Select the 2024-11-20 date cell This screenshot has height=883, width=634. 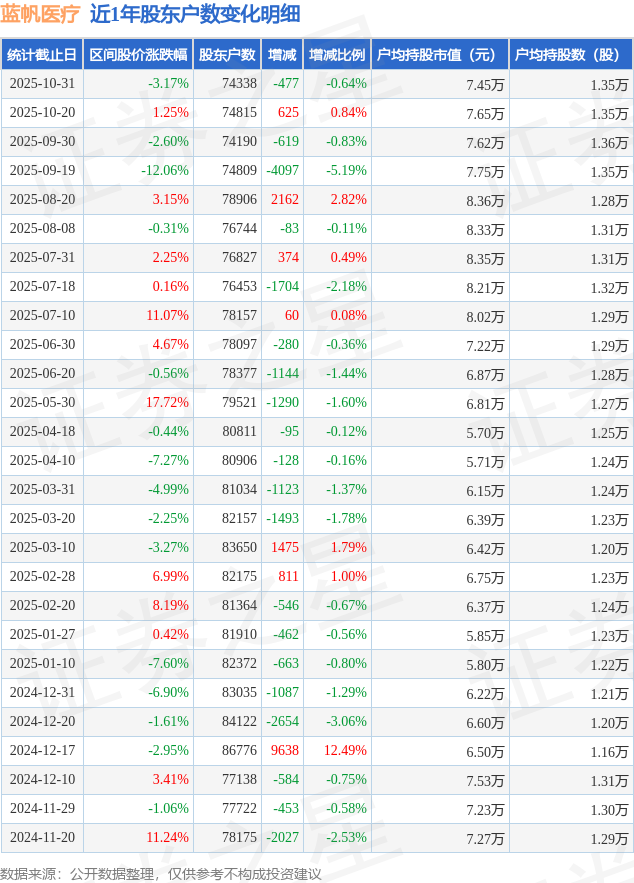click(41, 837)
